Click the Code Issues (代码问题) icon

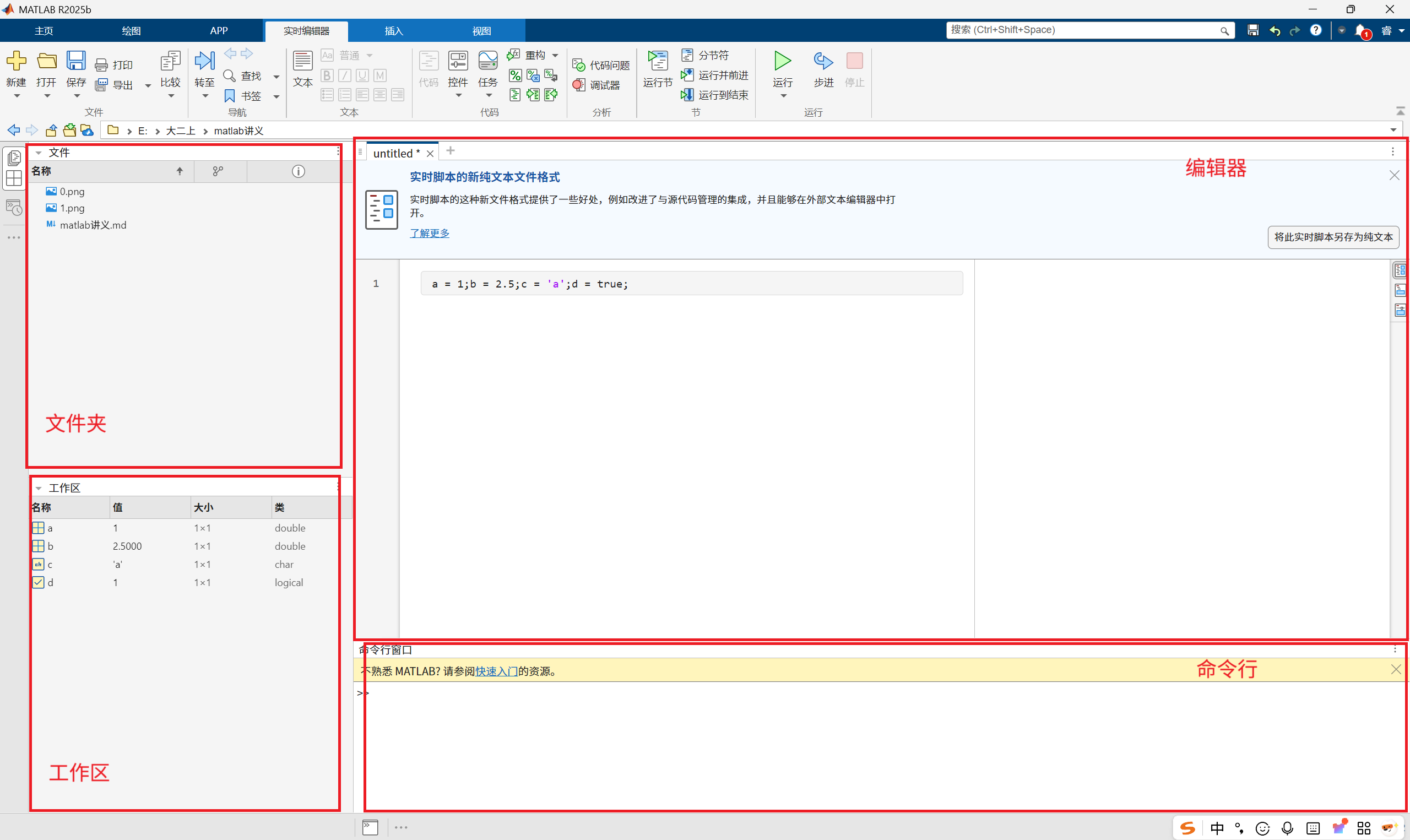coord(578,65)
